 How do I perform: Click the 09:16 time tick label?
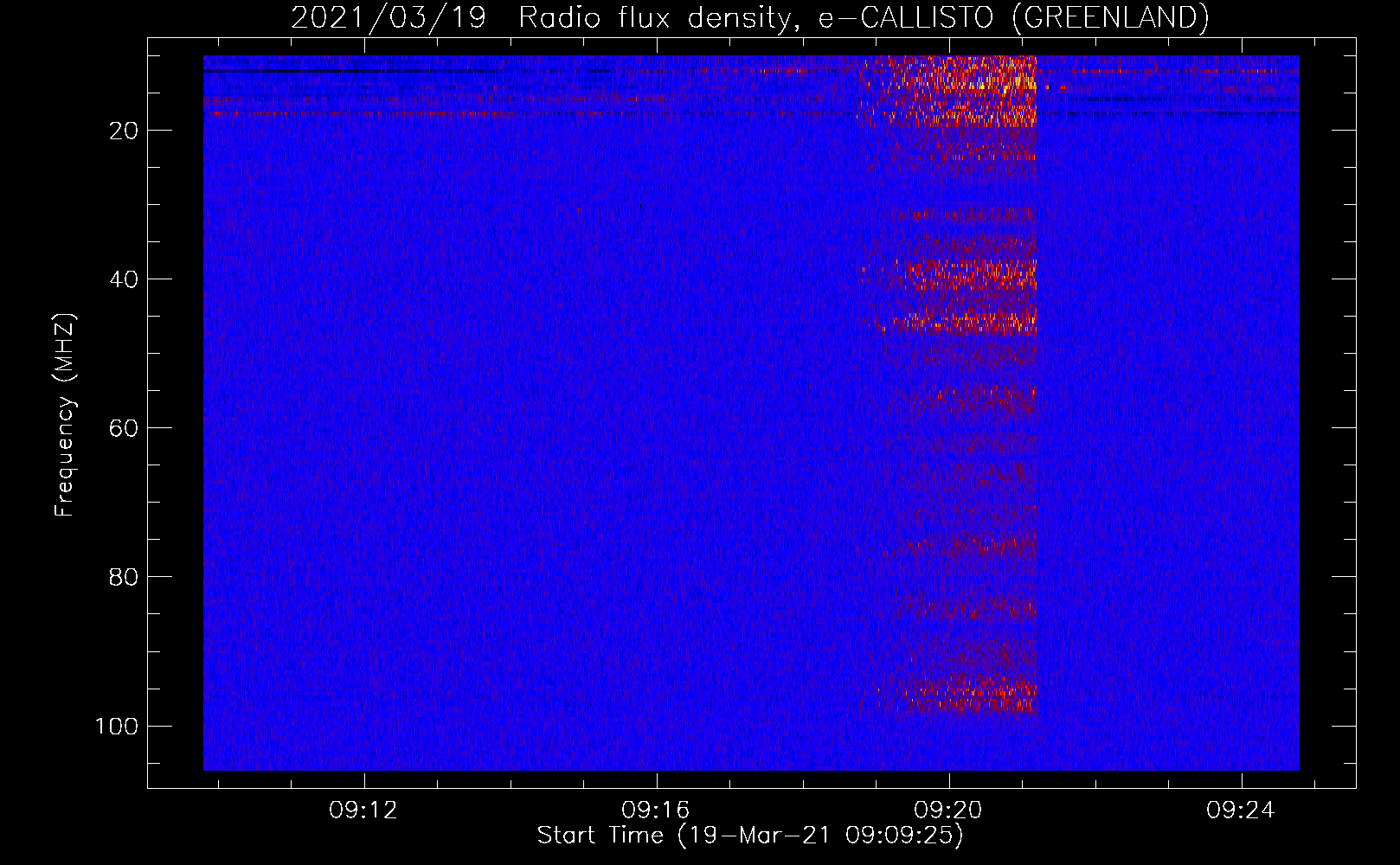point(656,810)
